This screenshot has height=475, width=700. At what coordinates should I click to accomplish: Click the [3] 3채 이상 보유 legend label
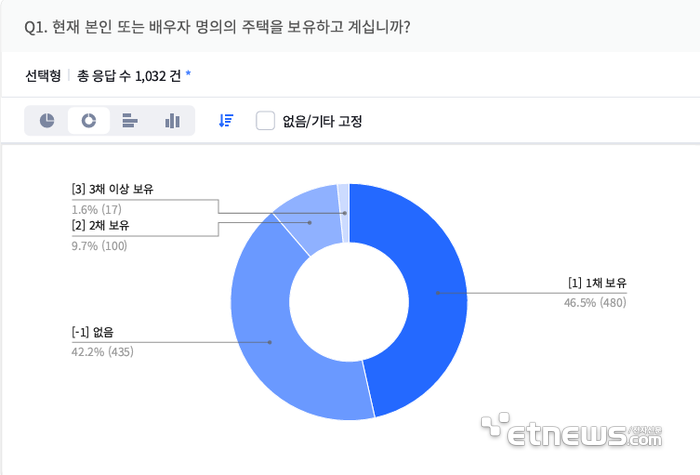tap(112, 190)
